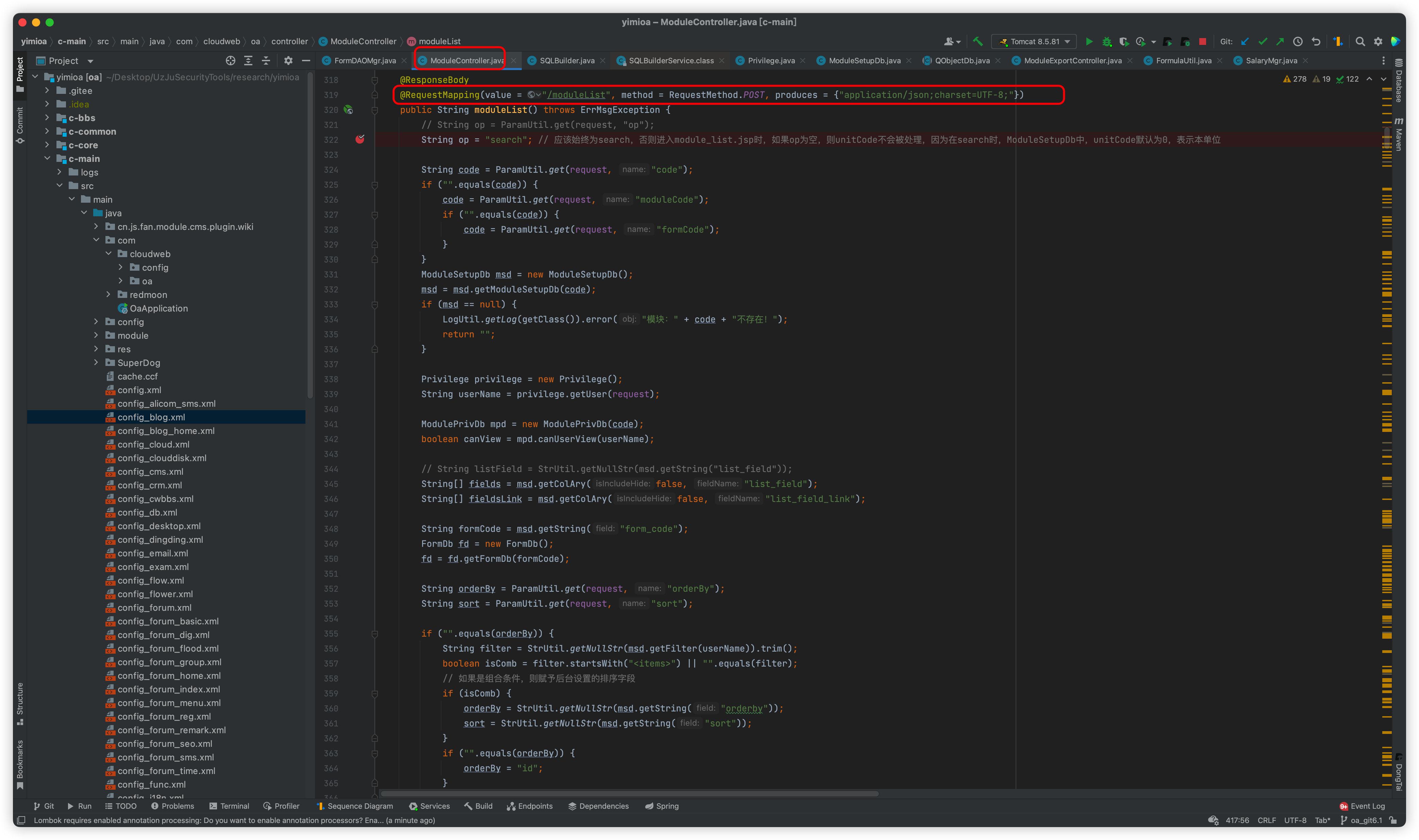Toggle code fold marker at line 325
This screenshot has width=1419, height=840.
(x=375, y=185)
